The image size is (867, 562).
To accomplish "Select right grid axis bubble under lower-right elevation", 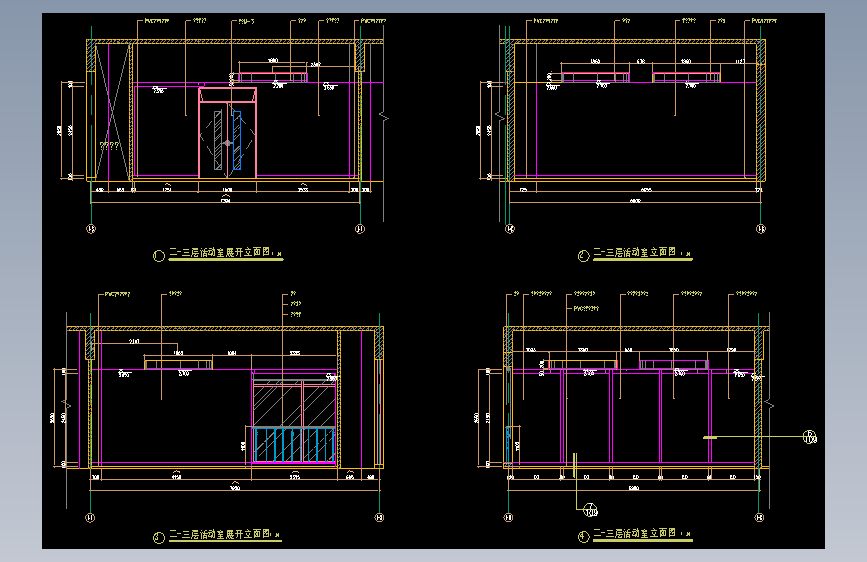I will point(759,518).
